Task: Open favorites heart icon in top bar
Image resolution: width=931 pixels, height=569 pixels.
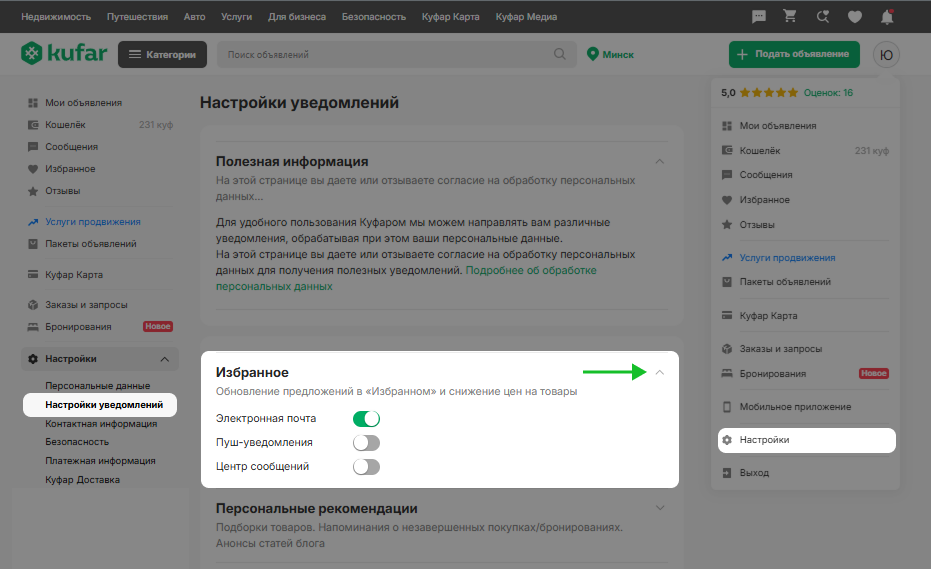Action: pyautogui.click(x=854, y=17)
